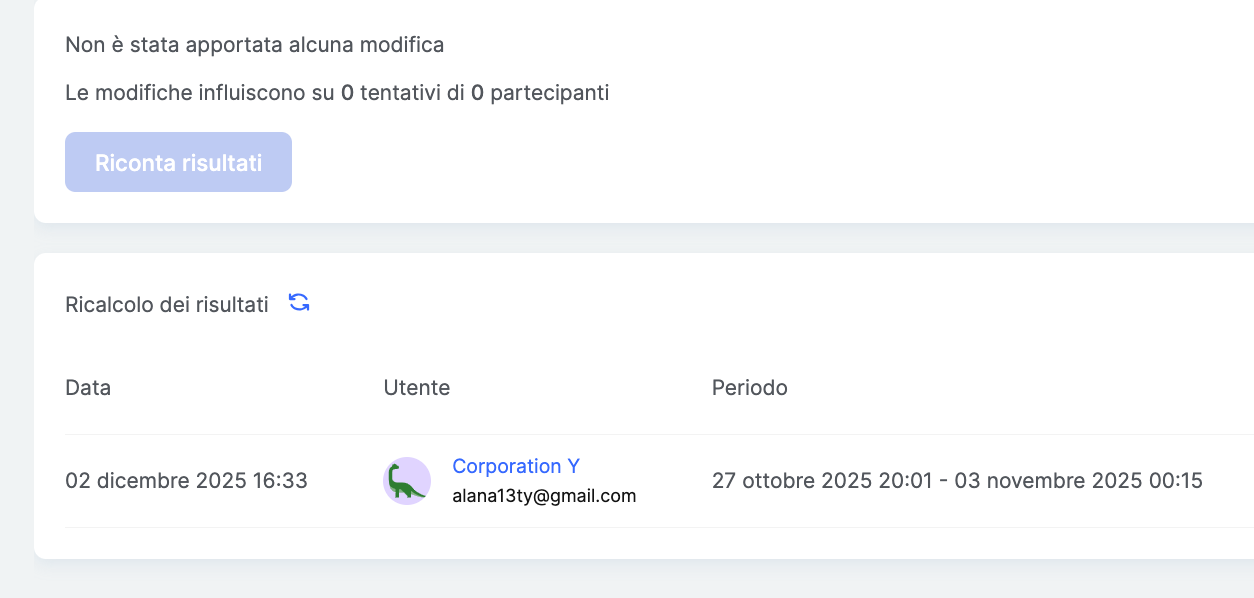Screen dimensions: 1254x598
Task: Click the 'Non è stata apportata alcuna modifica' message
Action: (x=255, y=45)
